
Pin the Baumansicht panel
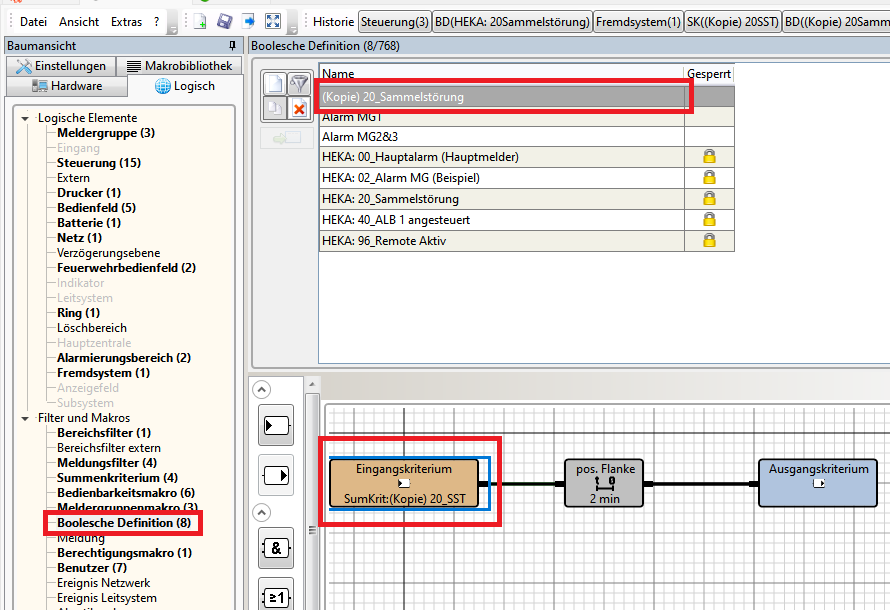232,45
